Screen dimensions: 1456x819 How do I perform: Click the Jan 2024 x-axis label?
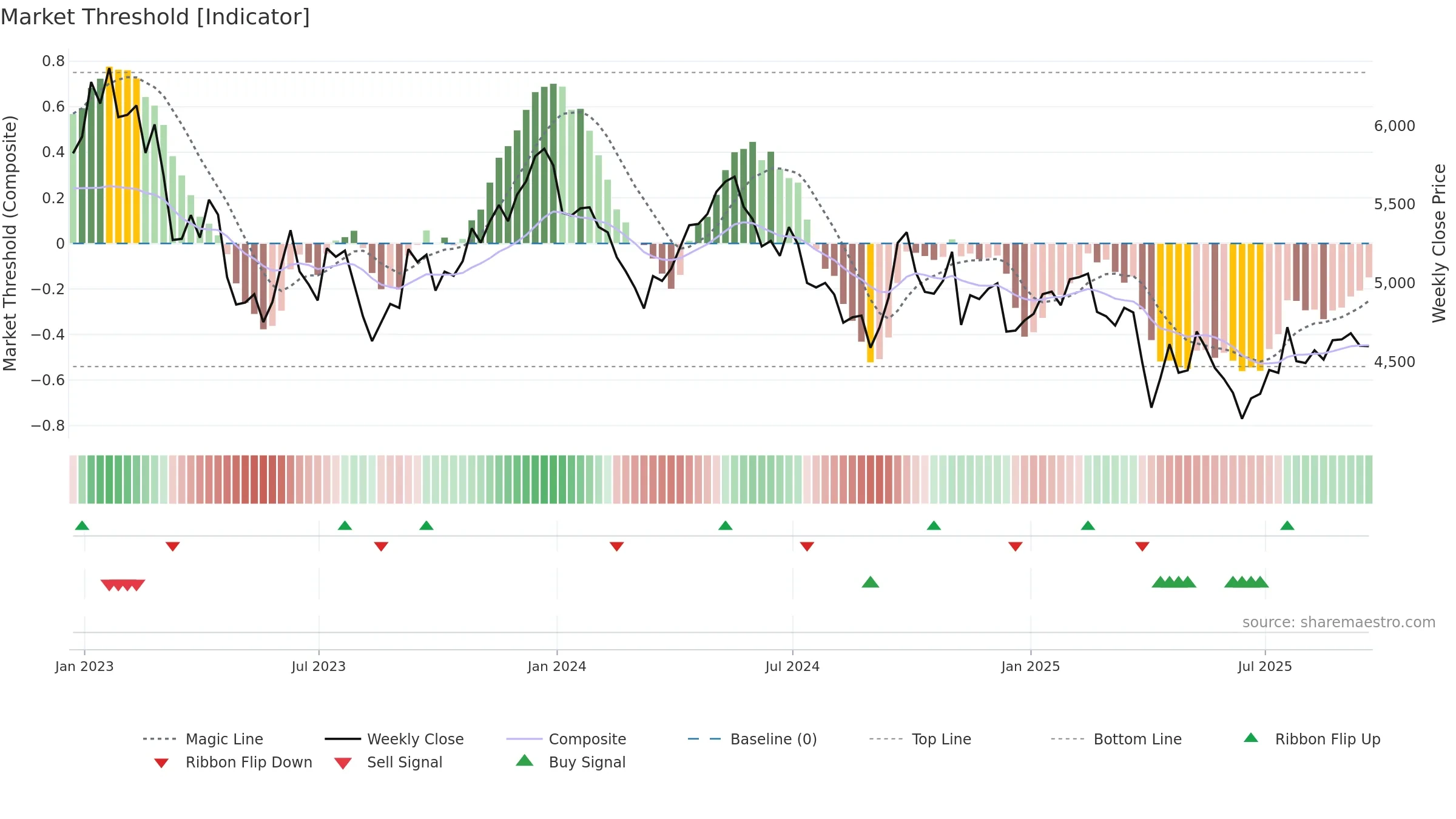[557, 666]
